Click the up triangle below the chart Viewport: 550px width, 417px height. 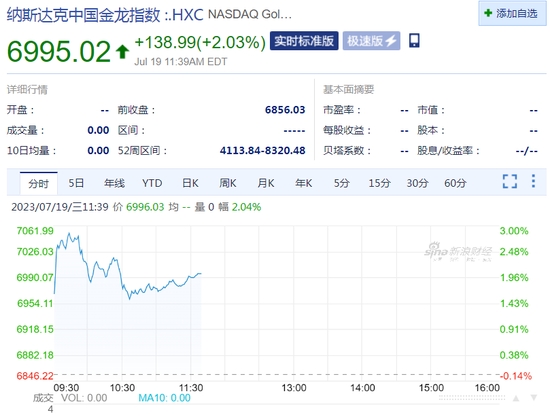point(516,398)
